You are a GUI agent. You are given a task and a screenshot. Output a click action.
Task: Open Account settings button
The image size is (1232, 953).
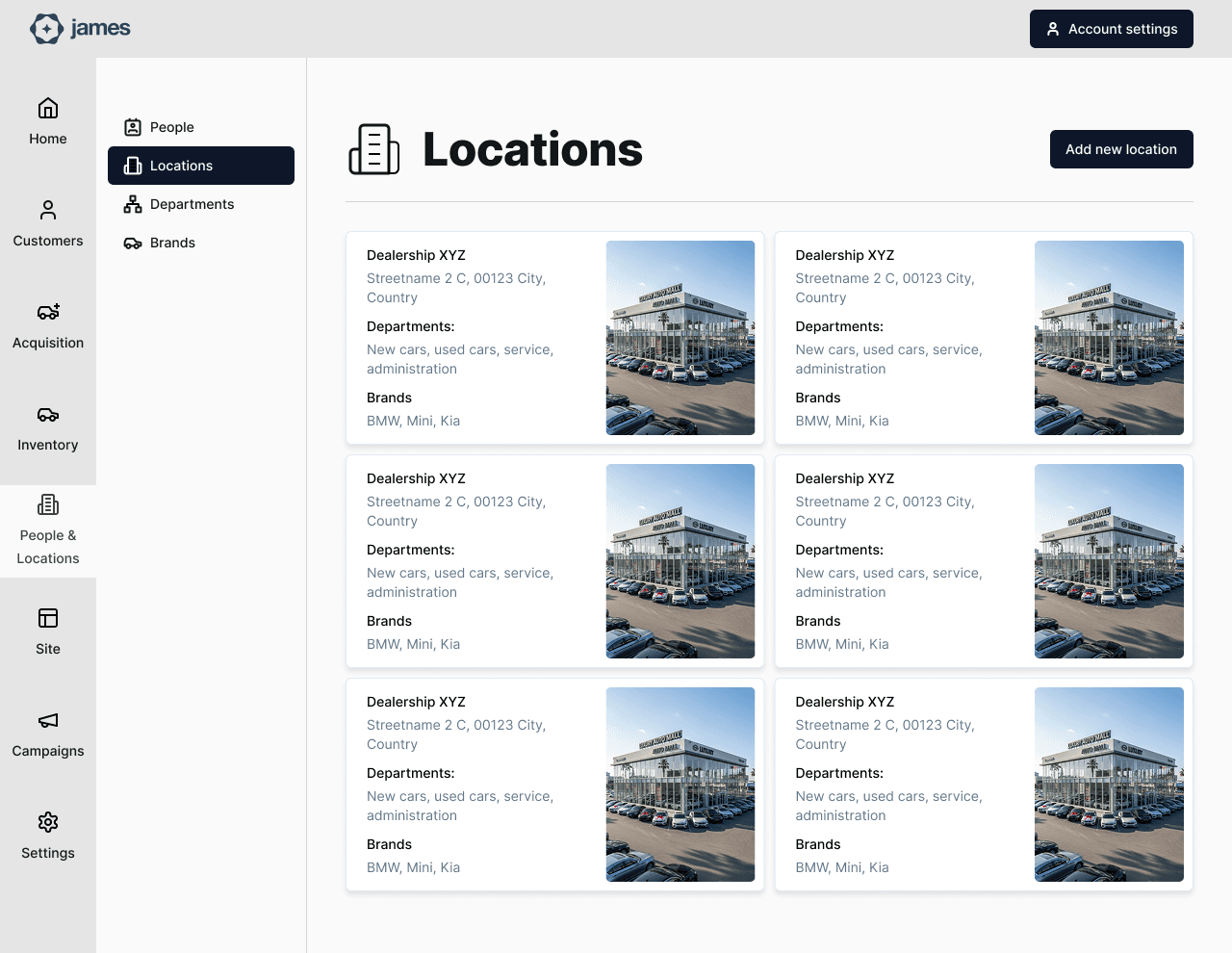(1112, 29)
